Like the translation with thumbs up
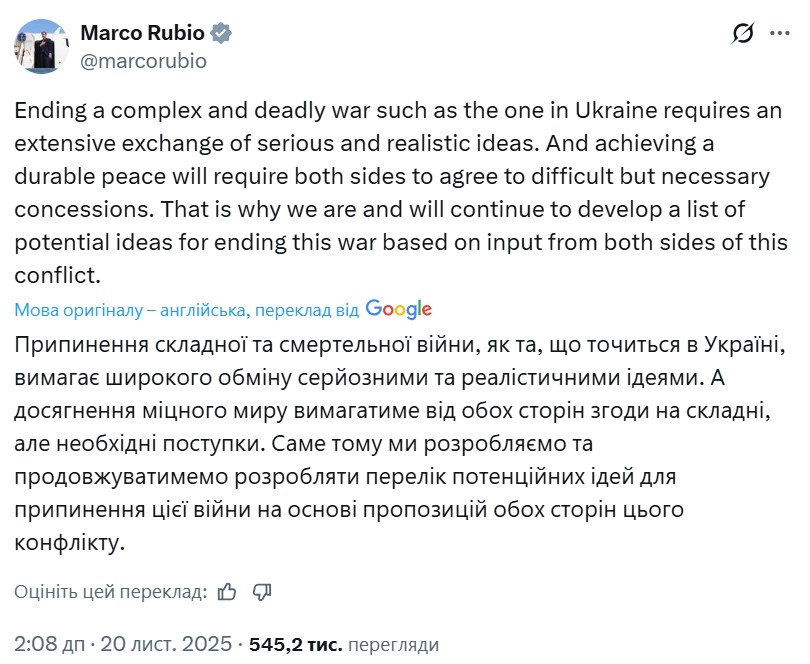The height and width of the screenshot is (664, 810). tap(228, 592)
